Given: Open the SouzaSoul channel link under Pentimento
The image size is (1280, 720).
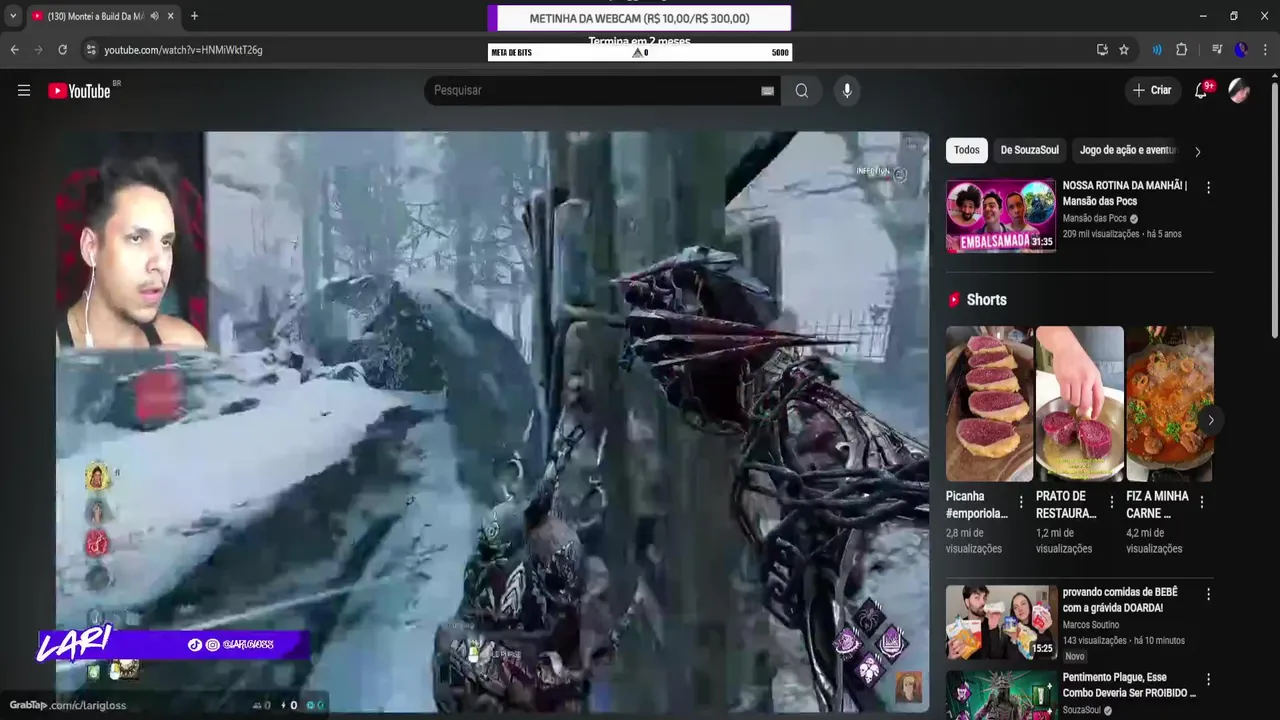Looking at the screenshot, I should 1082,710.
